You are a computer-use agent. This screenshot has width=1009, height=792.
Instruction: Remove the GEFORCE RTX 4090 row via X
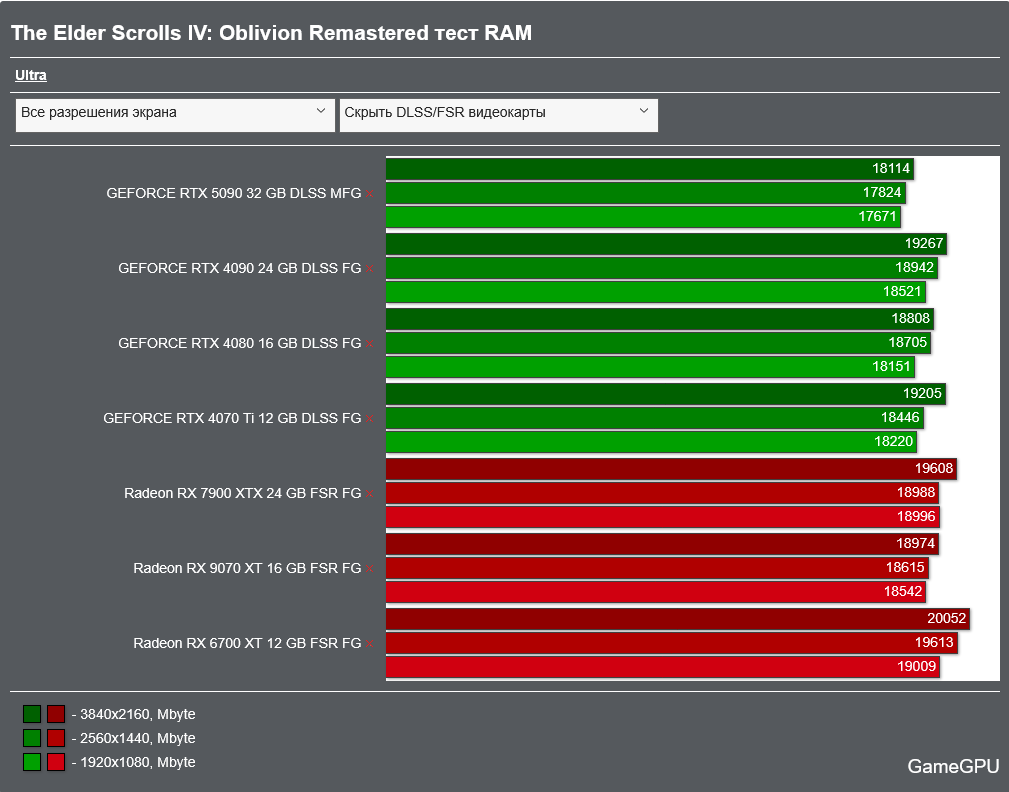coord(370,269)
